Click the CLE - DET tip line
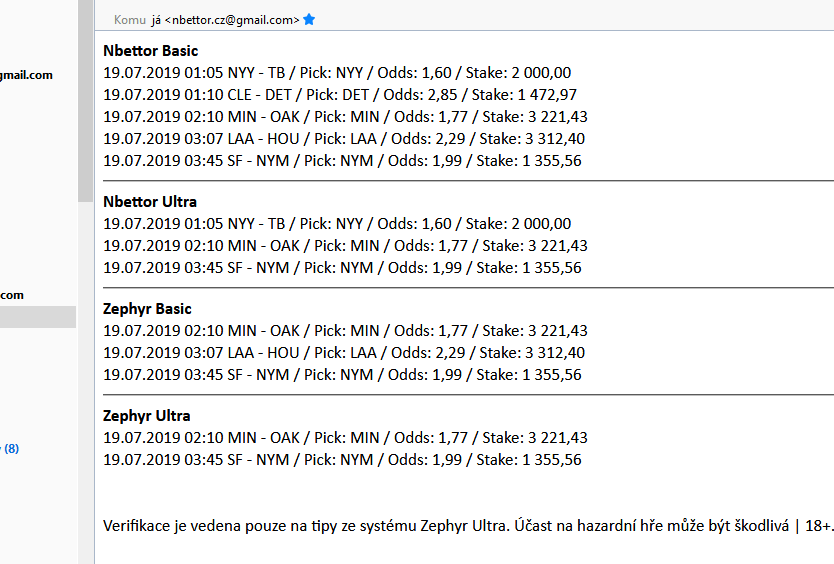The height and width of the screenshot is (564, 834). point(340,95)
